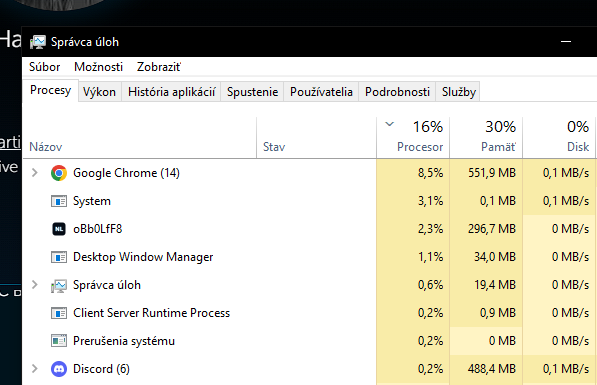Sort processes by Pamäť column
This screenshot has height=385, width=597.
point(486,137)
